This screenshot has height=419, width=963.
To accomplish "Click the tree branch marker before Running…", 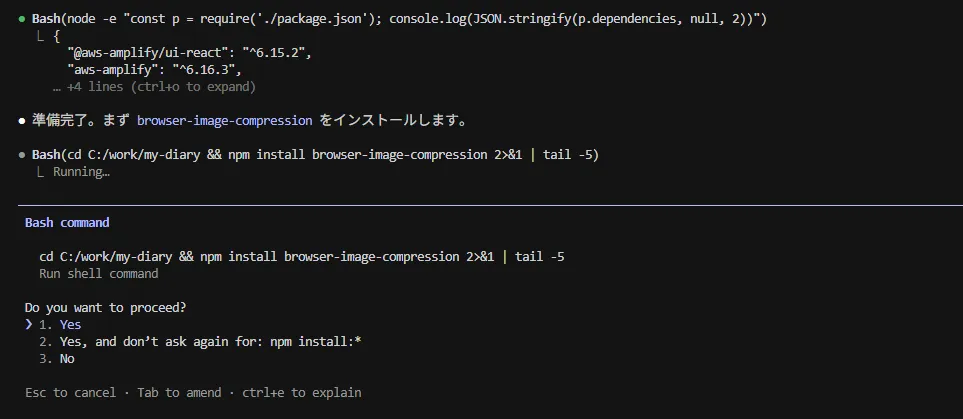I will coord(41,172).
